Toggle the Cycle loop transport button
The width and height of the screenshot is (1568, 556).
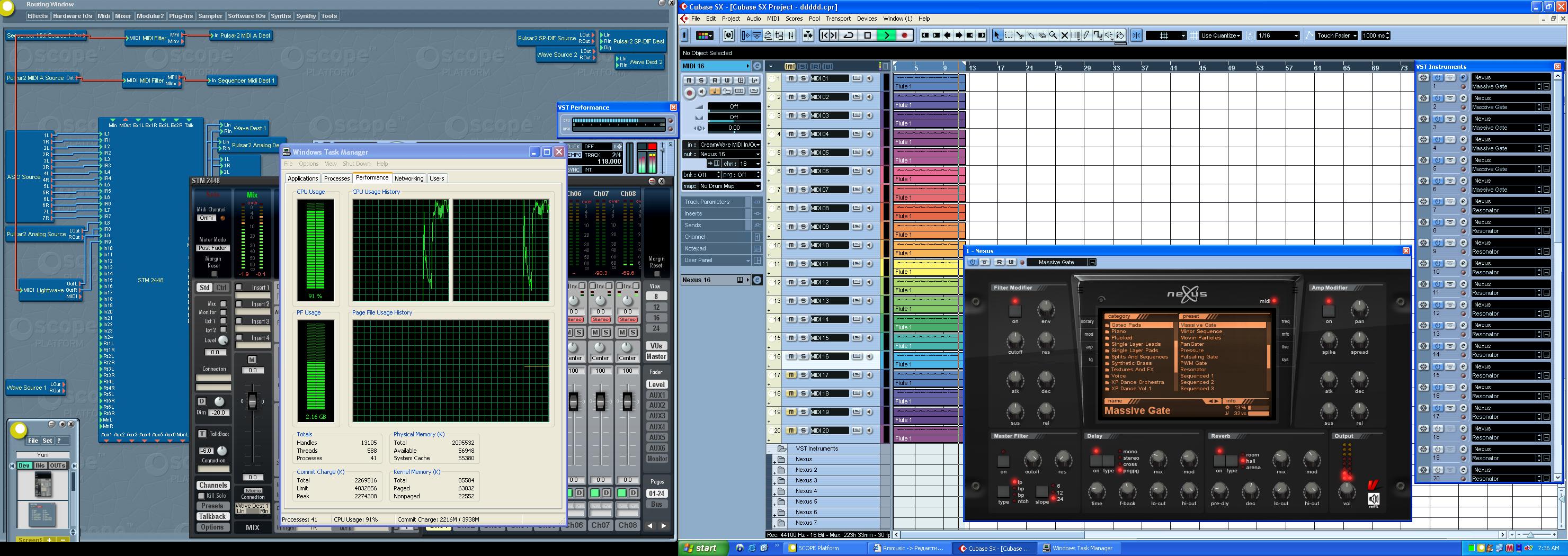coord(849,35)
